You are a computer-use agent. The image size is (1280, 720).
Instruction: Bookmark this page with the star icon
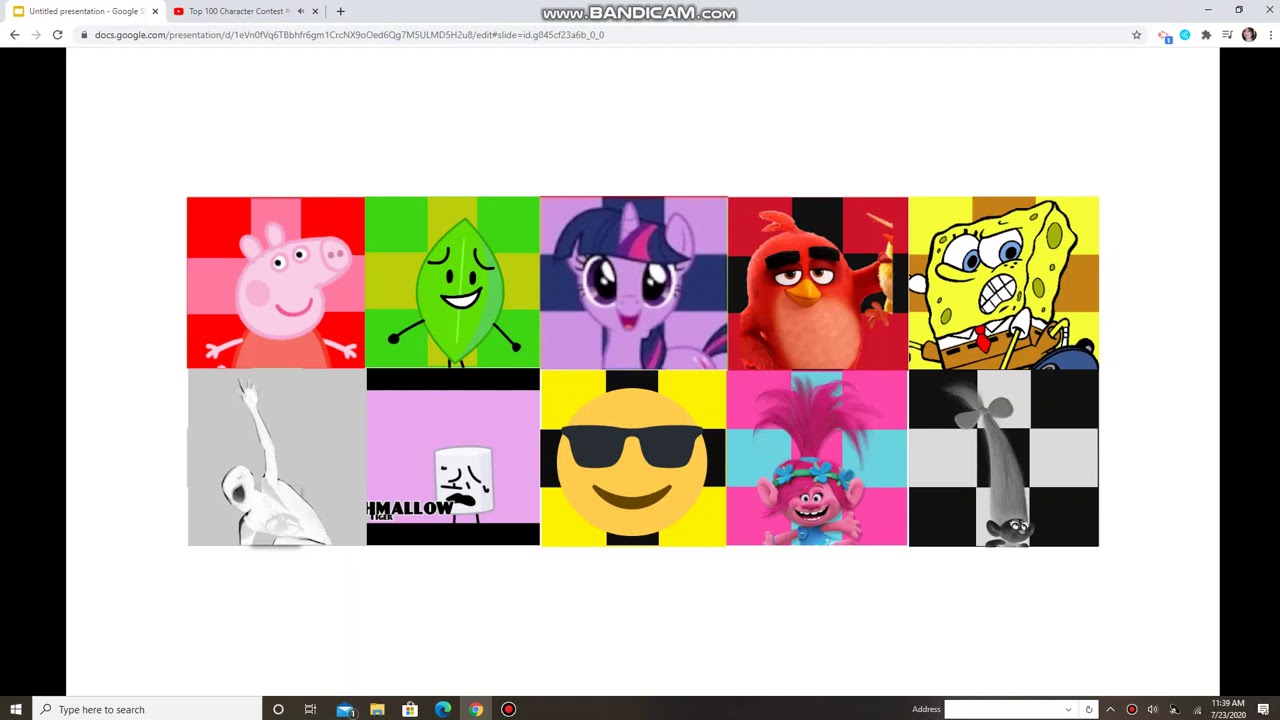[x=1136, y=35]
